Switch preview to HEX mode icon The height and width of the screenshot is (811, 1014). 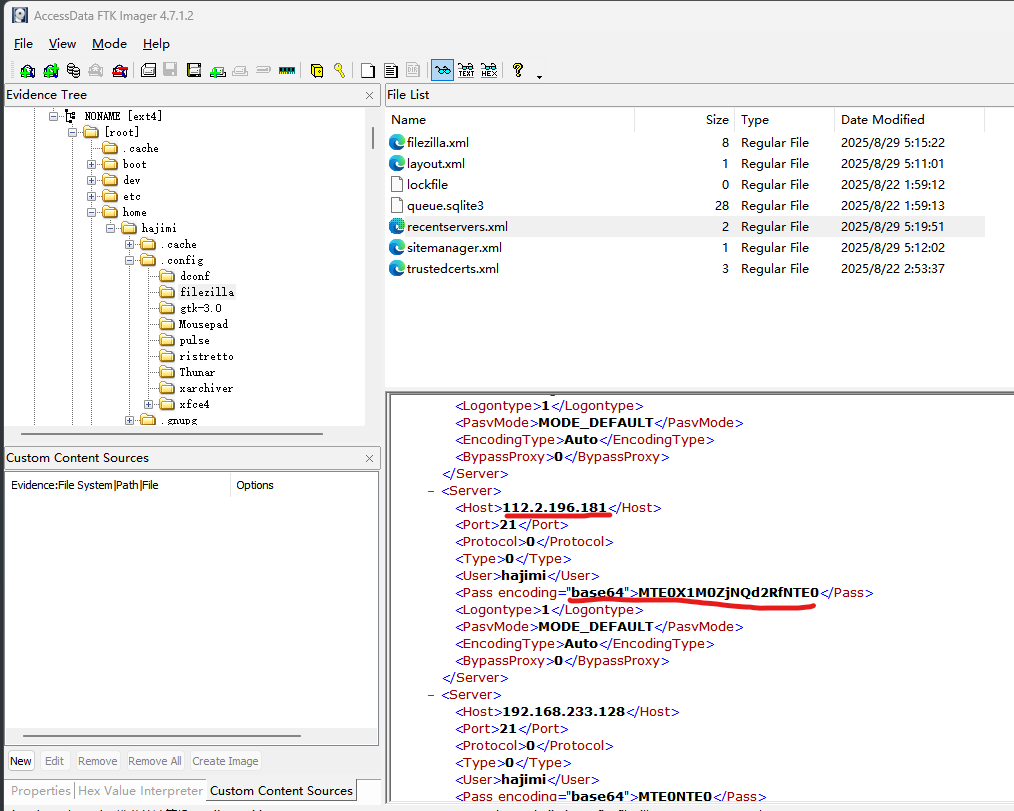(489, 70)
